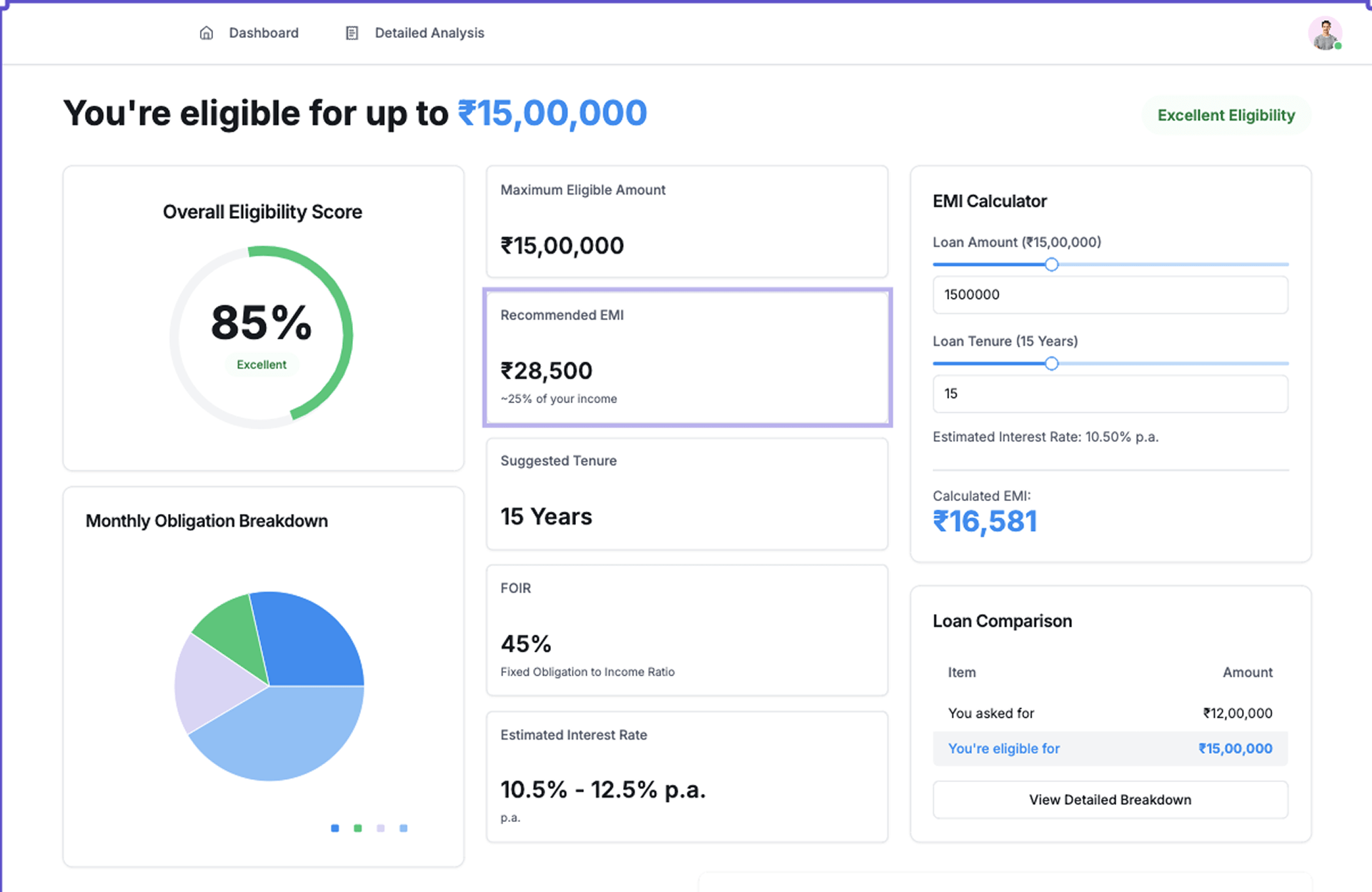Viewport: 1372px width, 892px height.
Task: Click the Dashboard home icon
Action: click(x=207, y=33)
